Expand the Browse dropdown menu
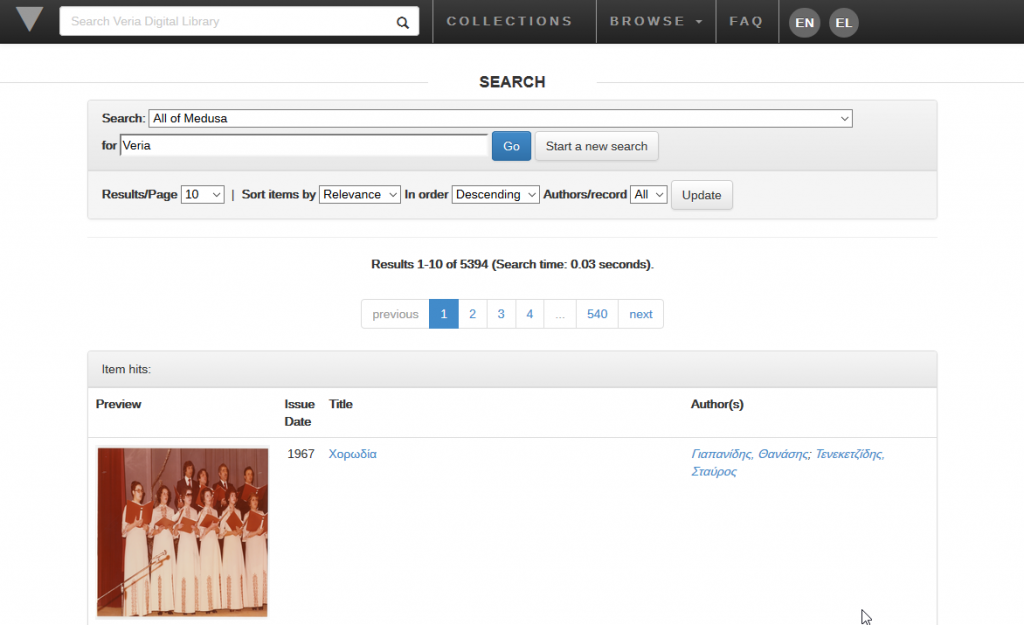Image resolution: width=1024 pixels, height=625 pixels. point(655,21)
